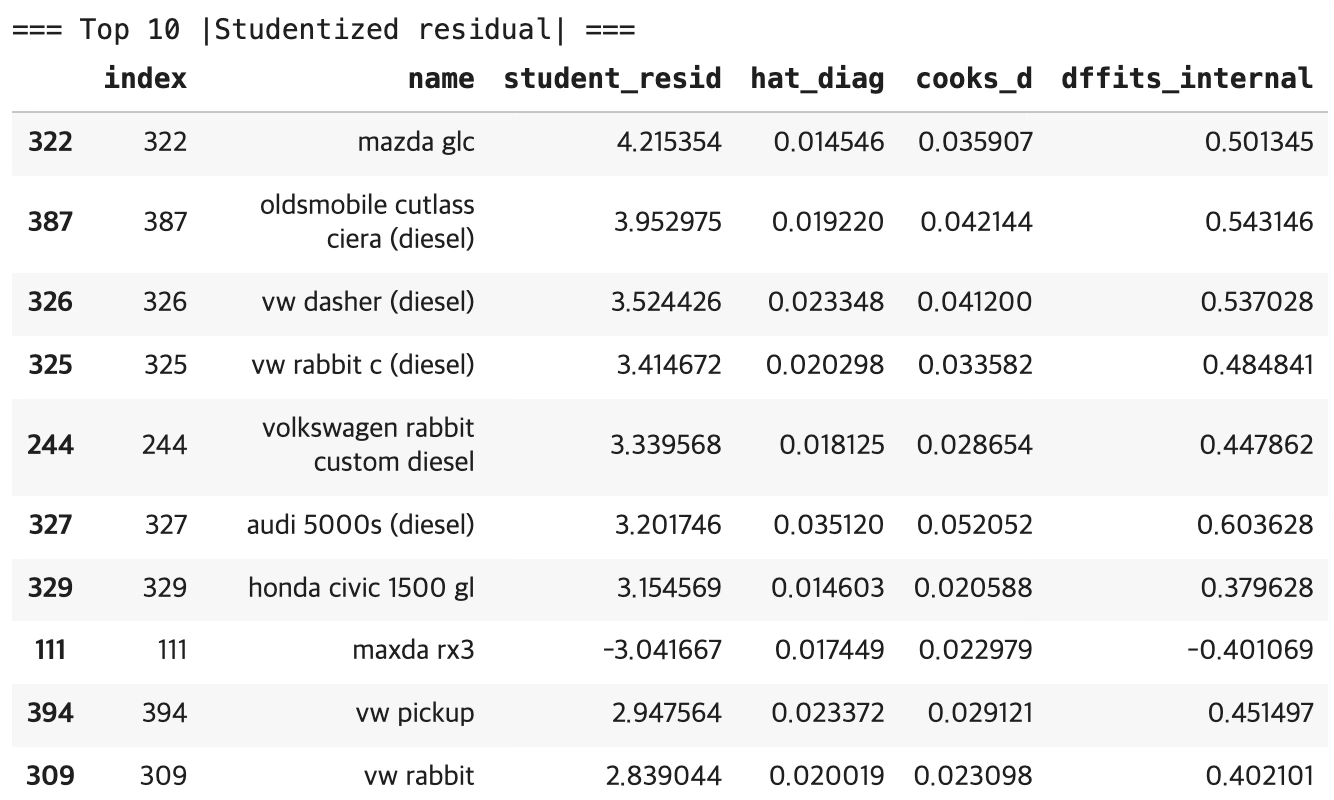Image resolution: width=1334 pixels, height=800 pixels.
Task: Select the oldsmobile cutlass ciera (diesel) cell
Action: [367, 222]
